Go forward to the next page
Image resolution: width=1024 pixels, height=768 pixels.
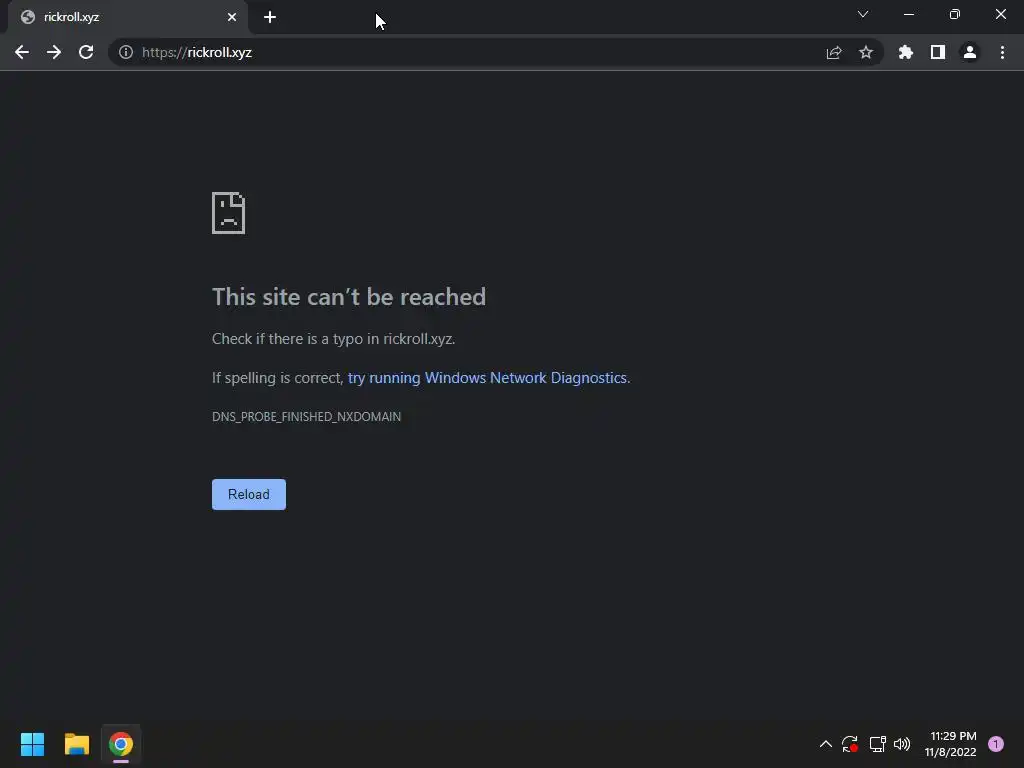point(54,52)
